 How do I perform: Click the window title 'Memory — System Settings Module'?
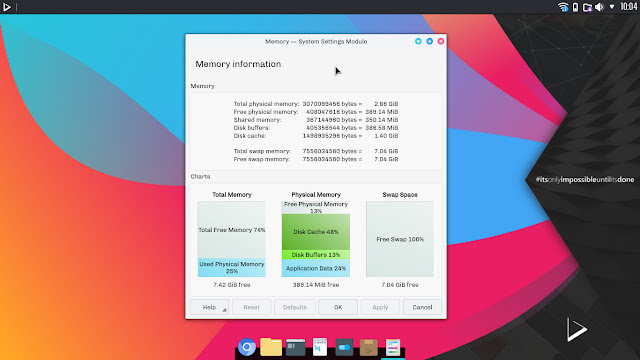coord(316,41)
